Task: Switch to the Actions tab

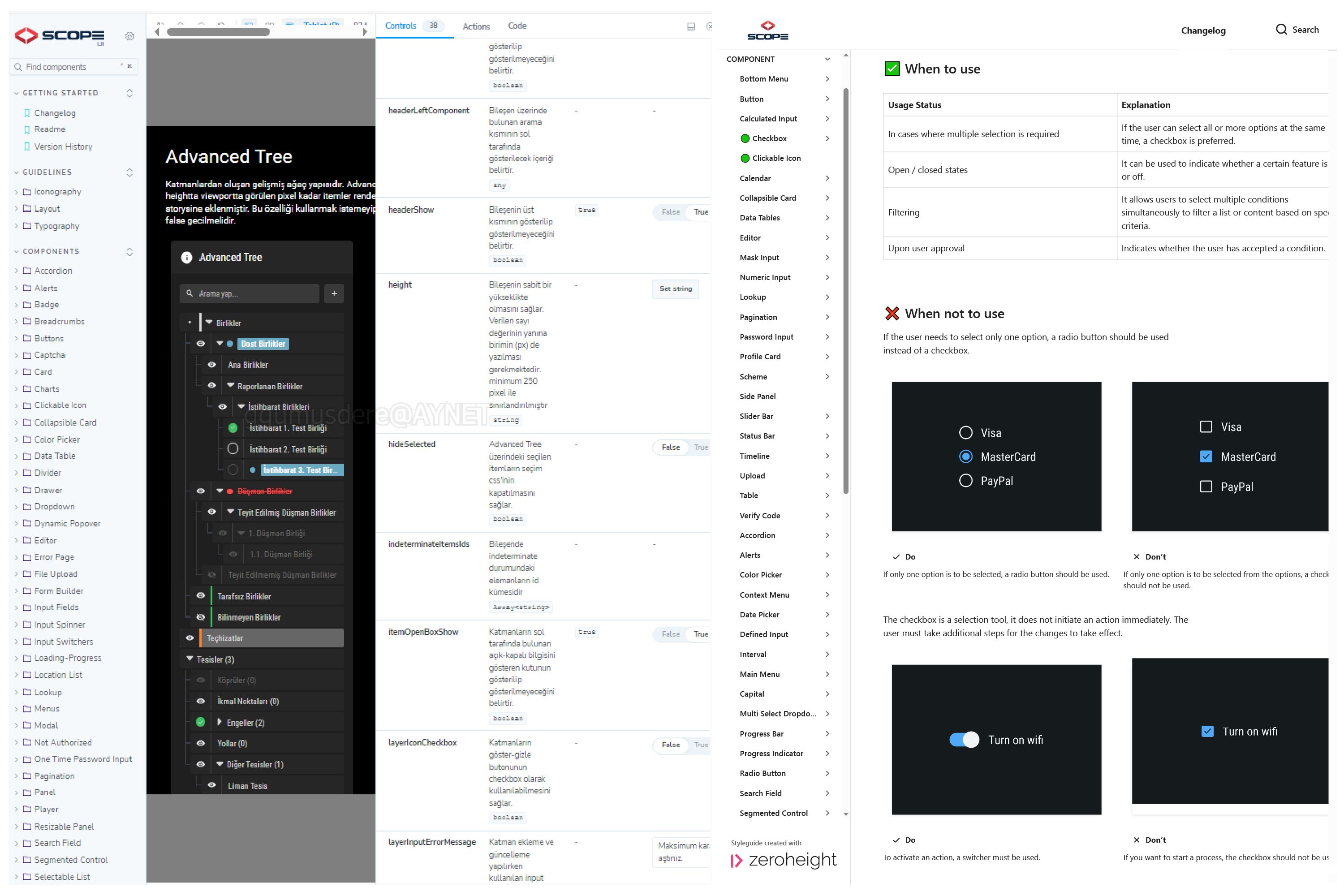Action: (476, 26)
